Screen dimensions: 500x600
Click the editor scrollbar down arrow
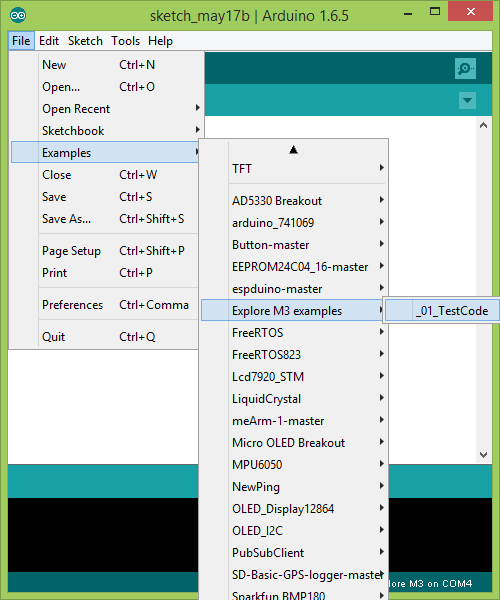pos(484,455)
